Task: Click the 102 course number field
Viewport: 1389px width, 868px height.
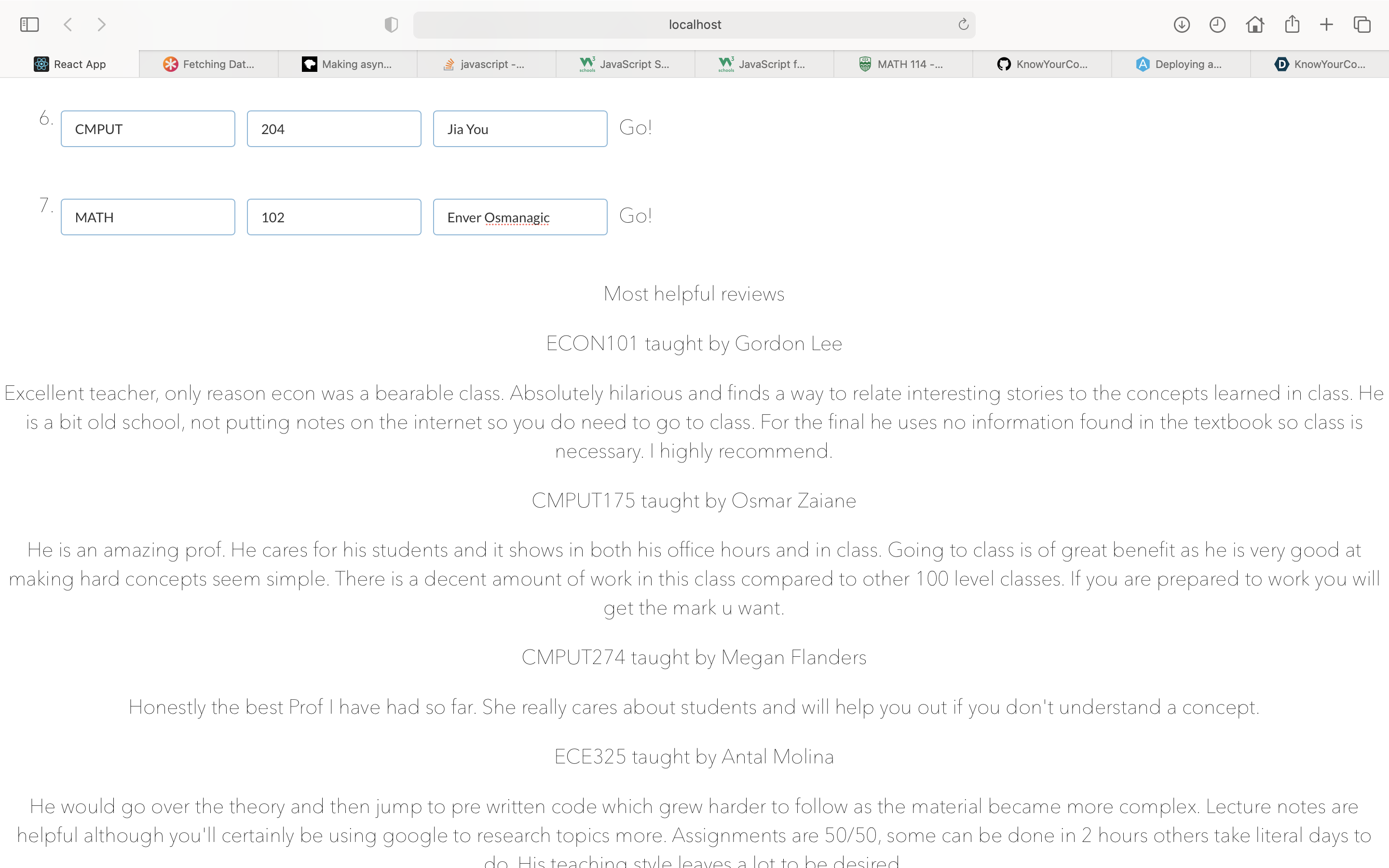Action: (x=333, y=217)
